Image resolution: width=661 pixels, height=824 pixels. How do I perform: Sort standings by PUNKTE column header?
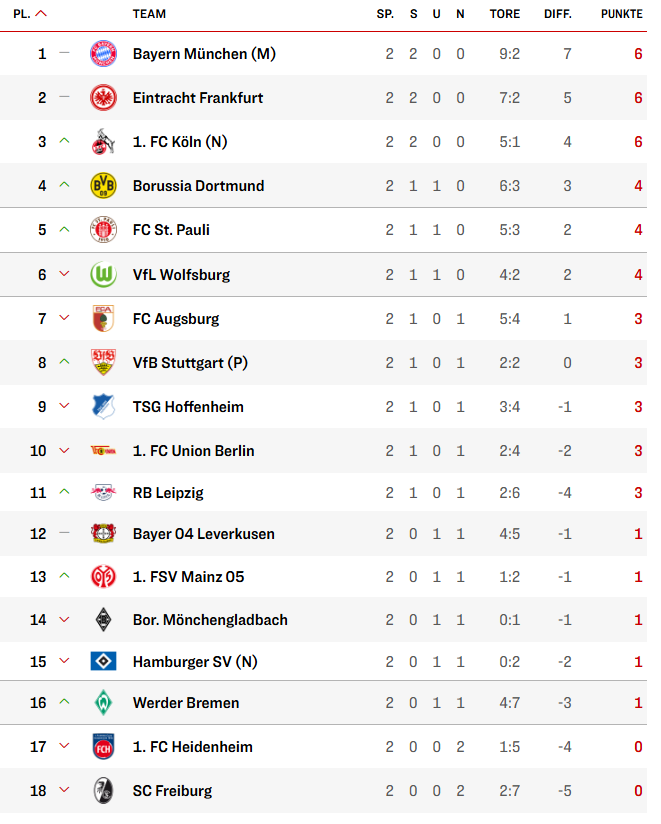point(622,14)
